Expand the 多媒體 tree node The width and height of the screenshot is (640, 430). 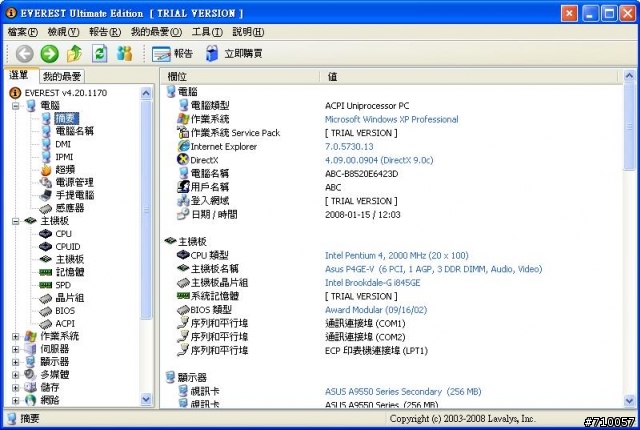click(16, 375)
